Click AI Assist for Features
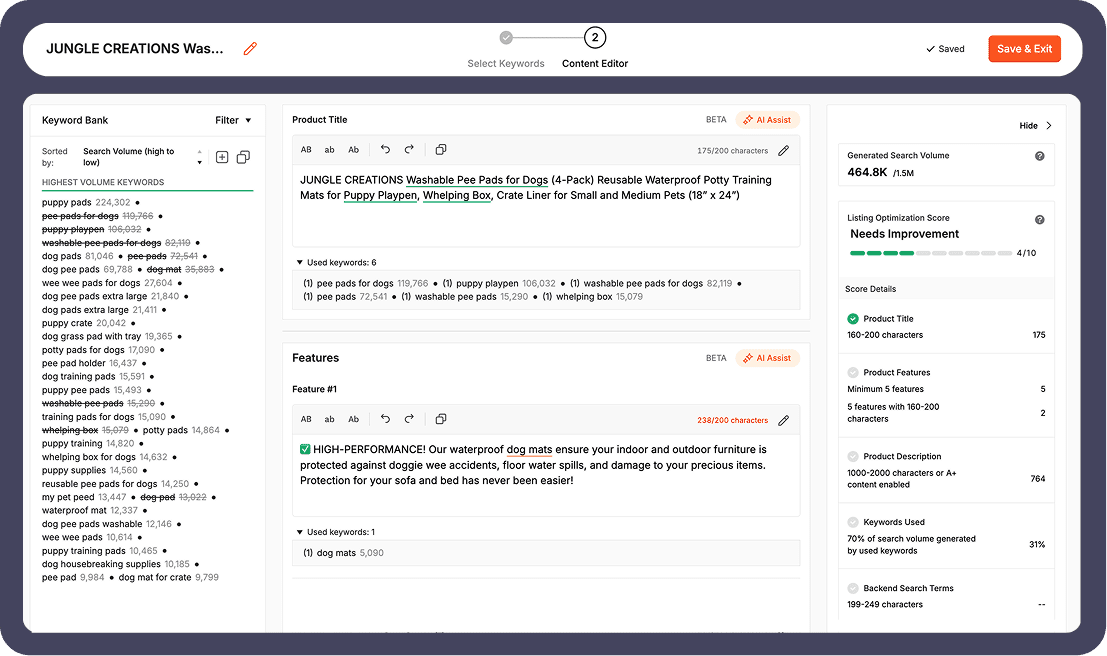The height and width of the screenshot is (656, 1107). coord(767,358)
